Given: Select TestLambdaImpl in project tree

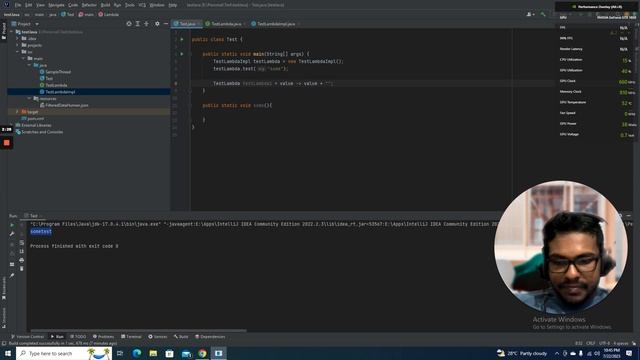Looking at the screenshot, I should click(x=57, y=92).
